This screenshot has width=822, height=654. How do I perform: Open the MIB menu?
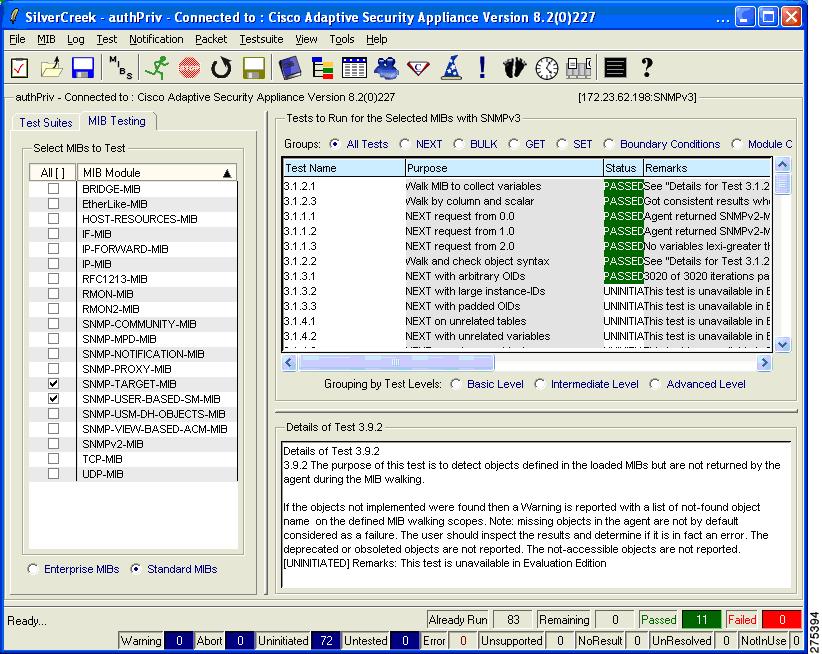pos(46,39)
